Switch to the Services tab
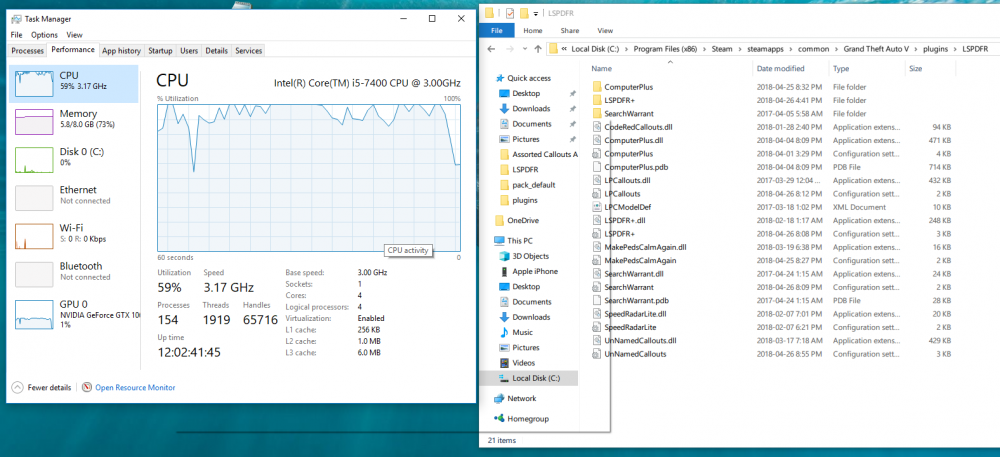 [x=248, y=51]
